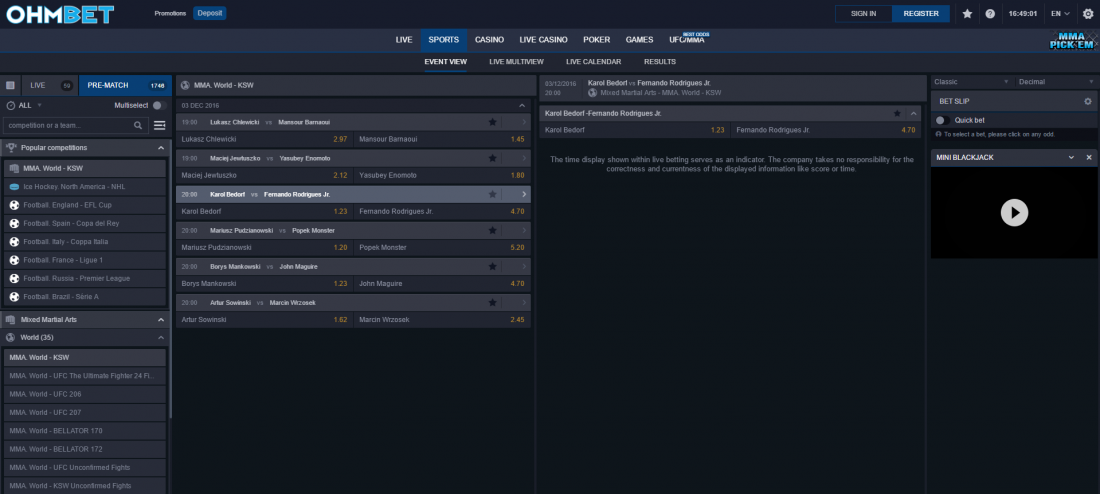Viewport: 1100px width, 494px height.
Task: Favorite the Maciej Jewtuszko vs Yasubey Enomoto fight
Action: pyautogui.click(x=492, y=158)
